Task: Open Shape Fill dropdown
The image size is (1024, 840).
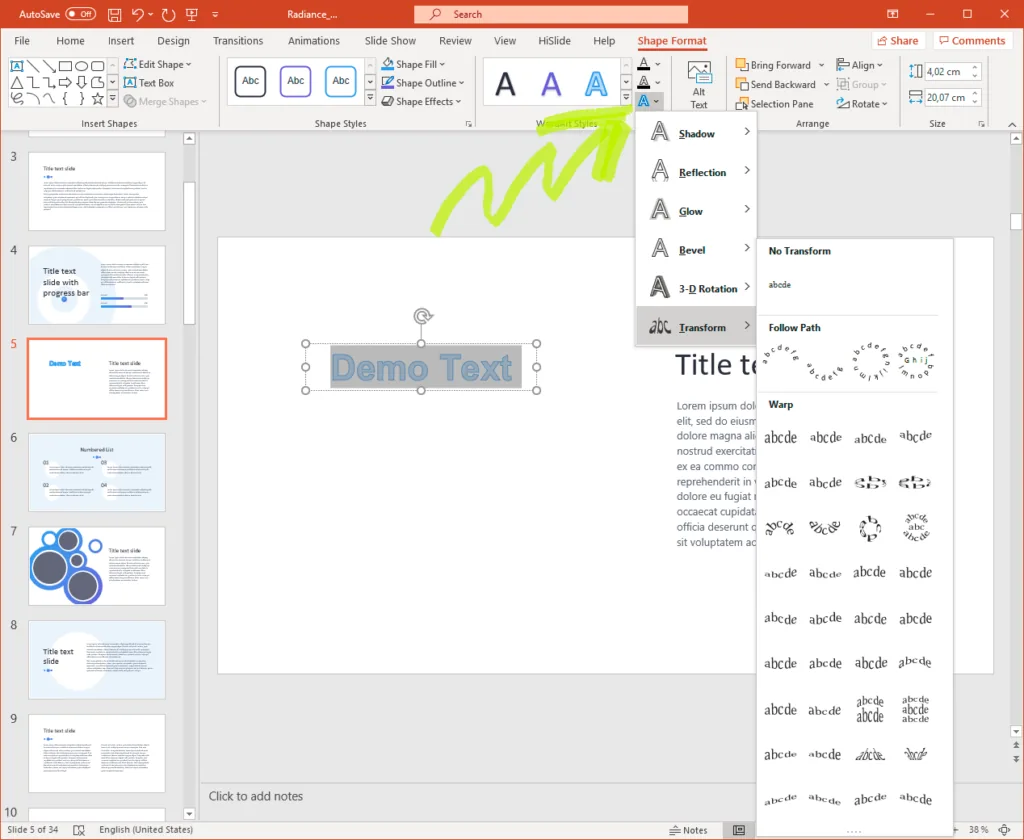Action: (x=413, y=64)
